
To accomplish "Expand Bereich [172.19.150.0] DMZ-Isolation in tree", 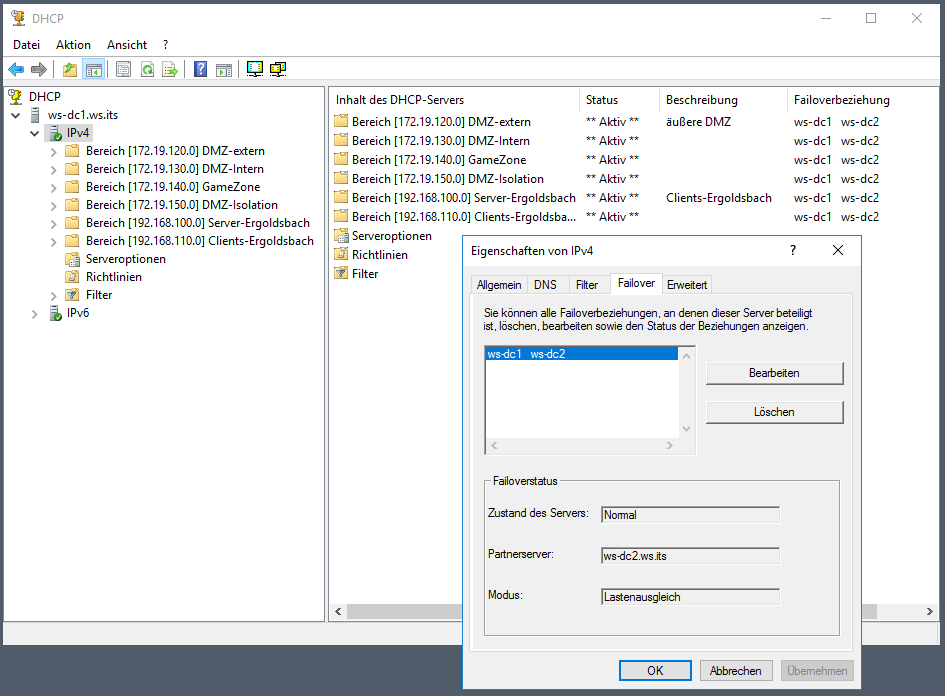I will (53, 206).
